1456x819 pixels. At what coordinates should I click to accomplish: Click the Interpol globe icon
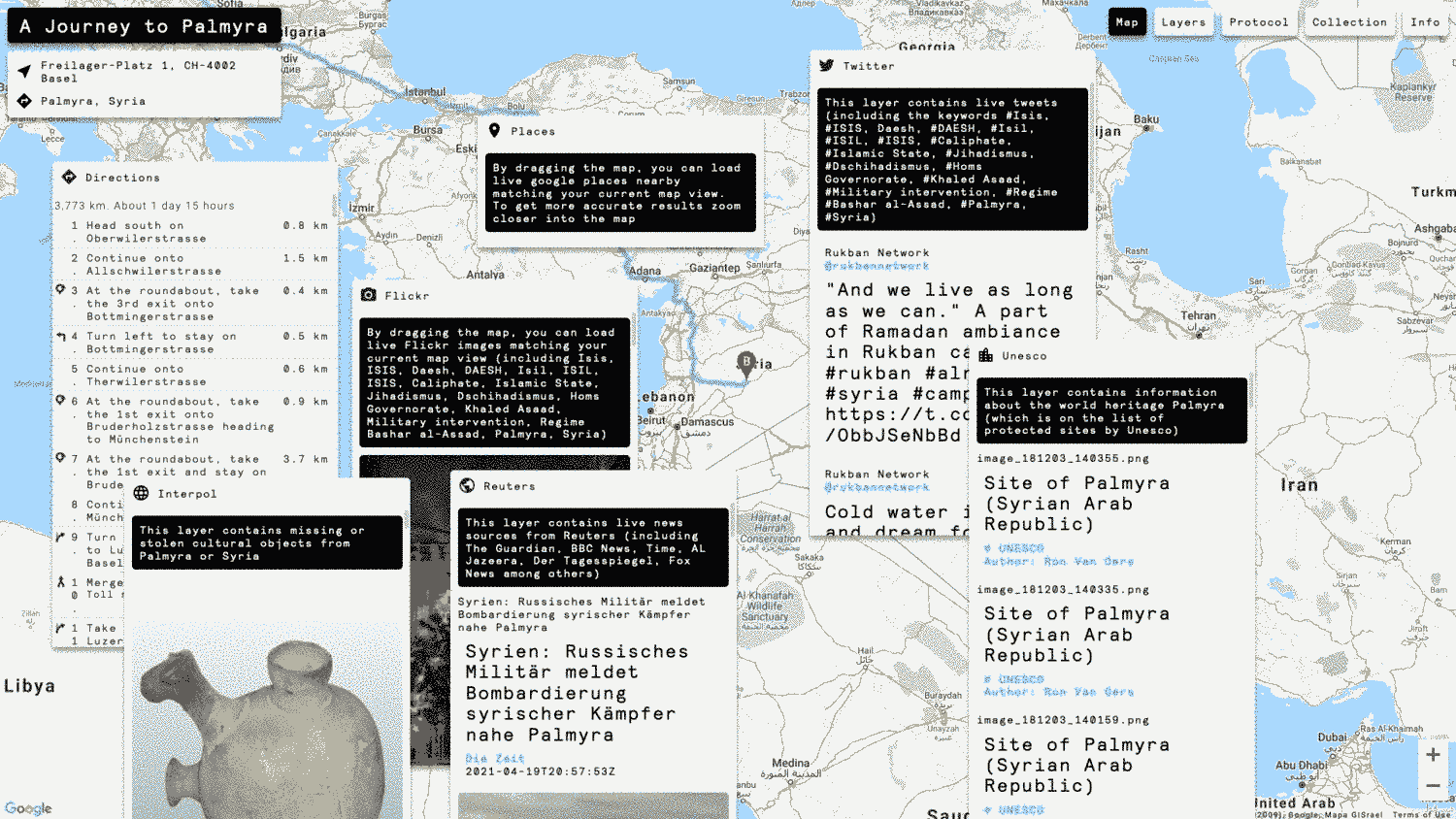click(142, 493)
